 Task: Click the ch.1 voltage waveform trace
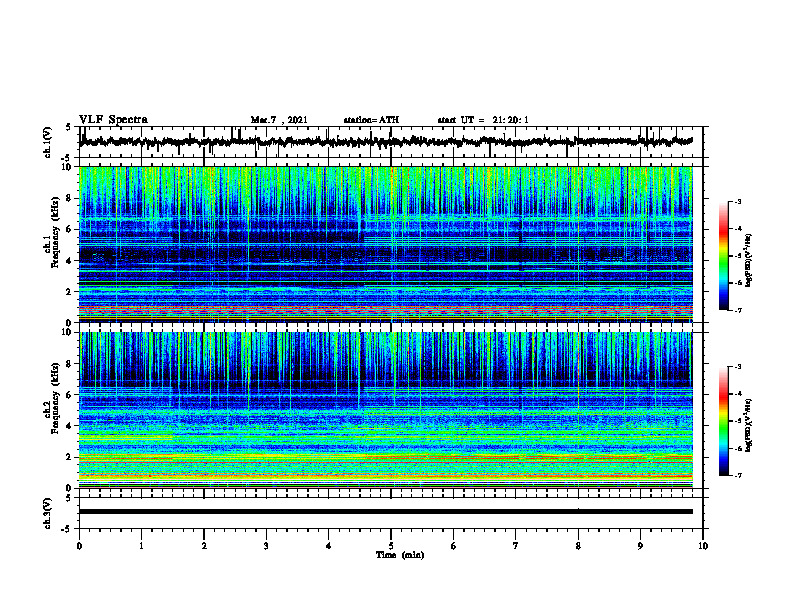coord(385,141)
